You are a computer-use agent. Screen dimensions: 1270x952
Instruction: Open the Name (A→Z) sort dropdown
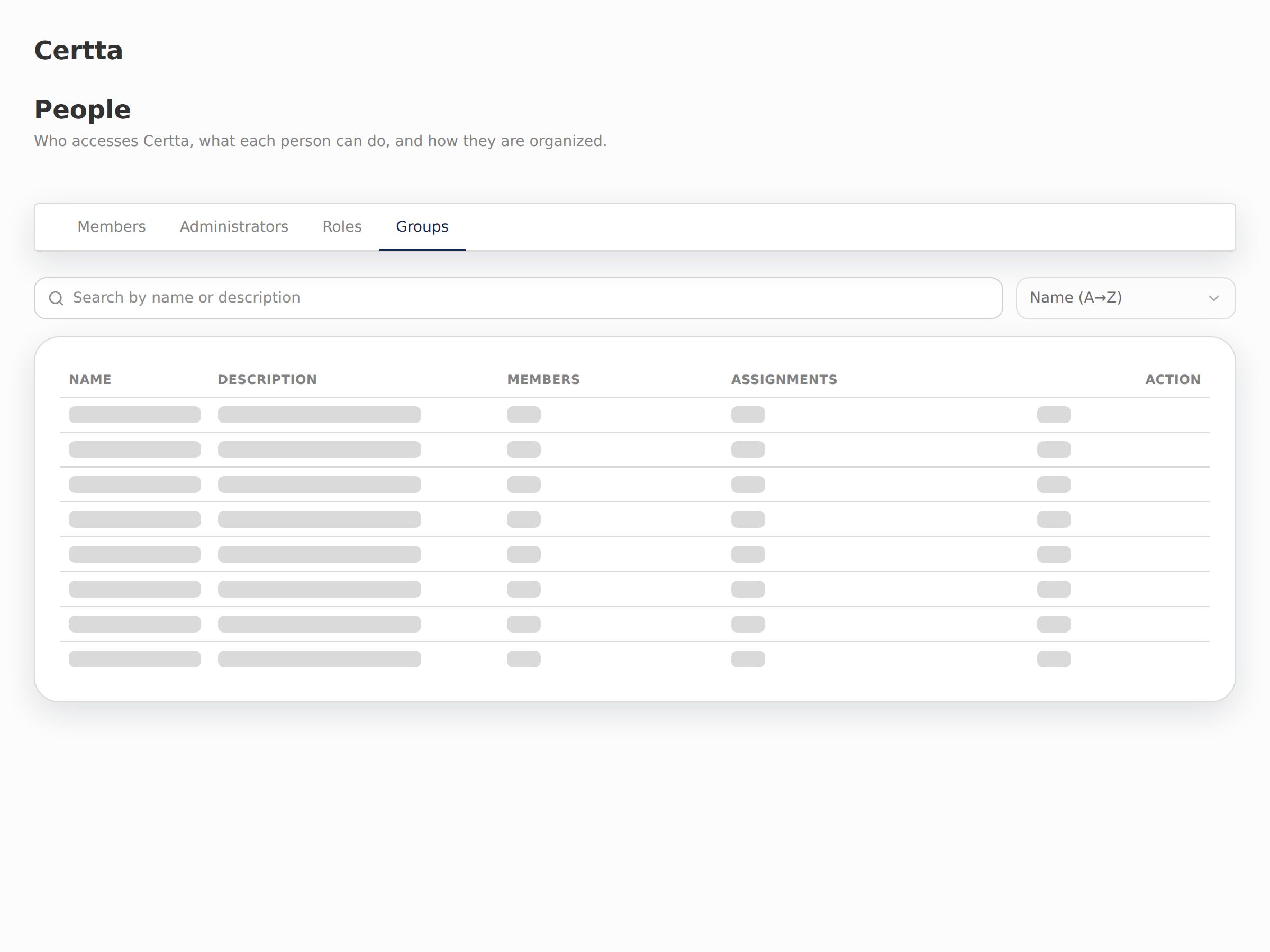coord(1126,298)
